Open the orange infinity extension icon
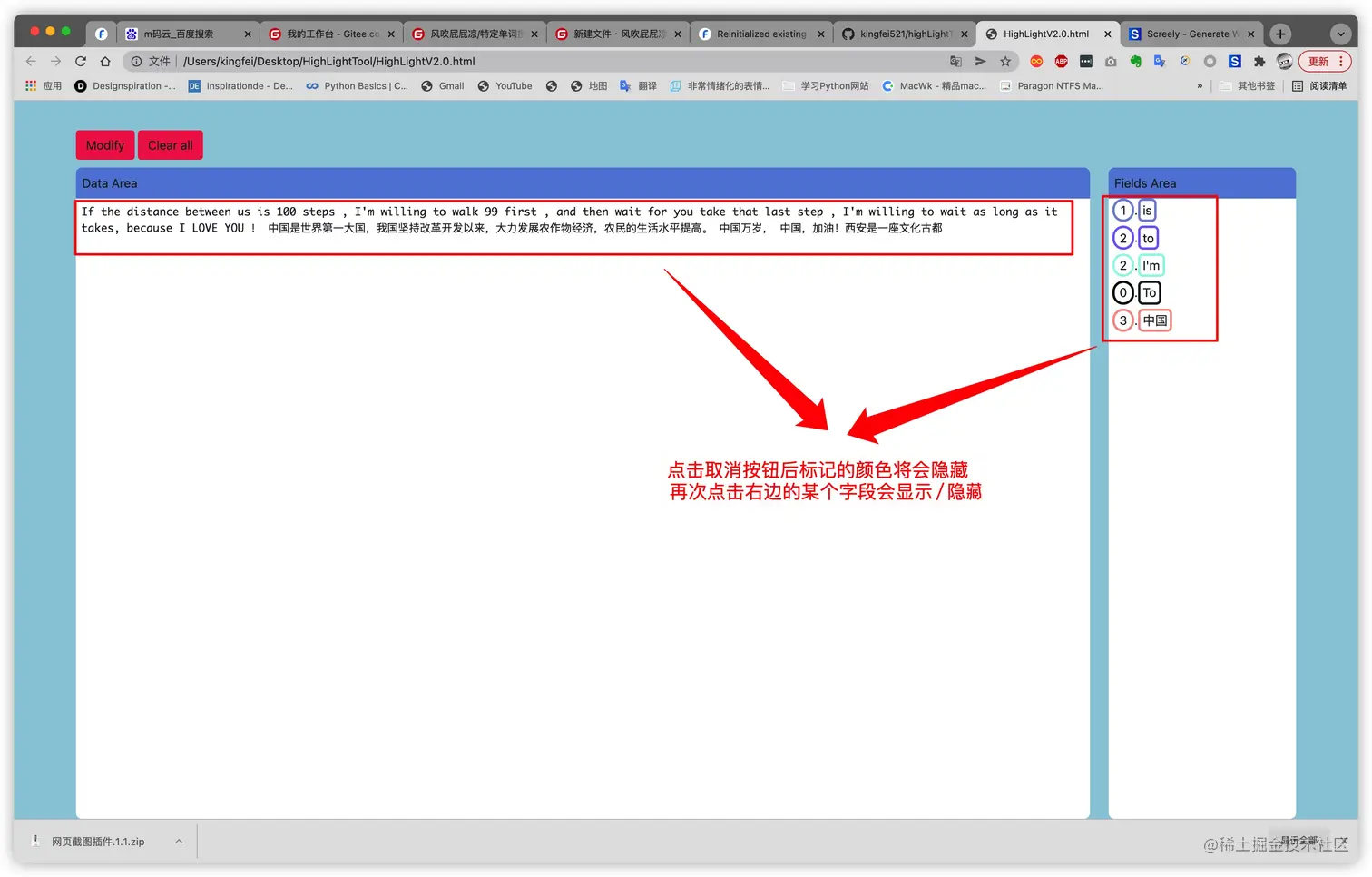1372x877 pixels. coord(1036,61)
